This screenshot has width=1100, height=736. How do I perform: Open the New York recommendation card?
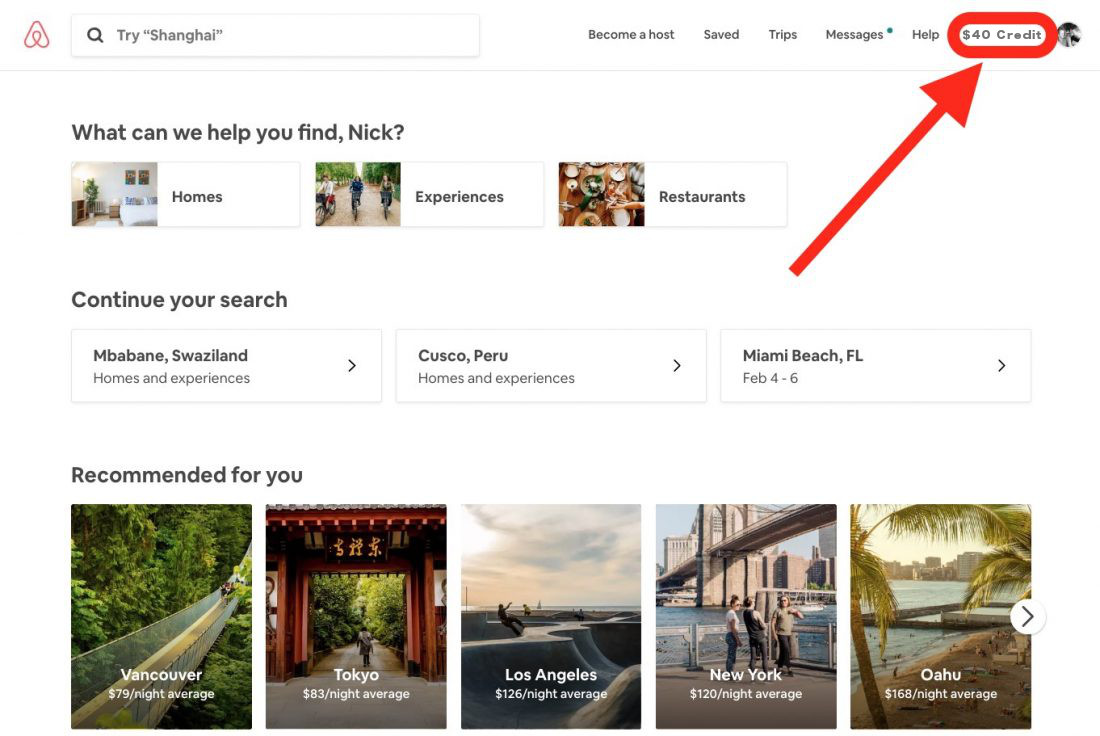pyautogui.click(x=746, y=616)
